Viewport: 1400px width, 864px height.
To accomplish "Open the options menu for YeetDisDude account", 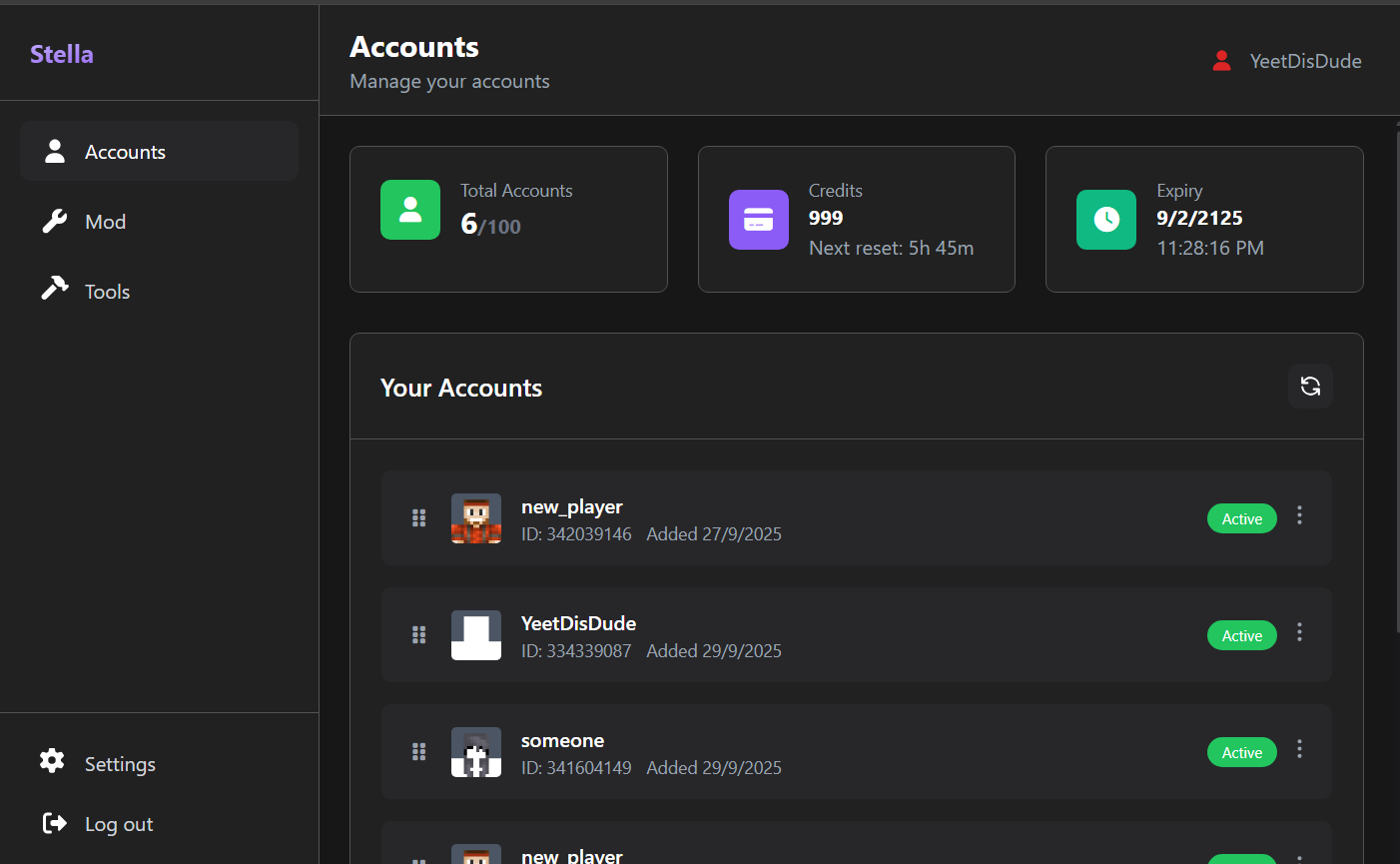I will coord(1299,632).
